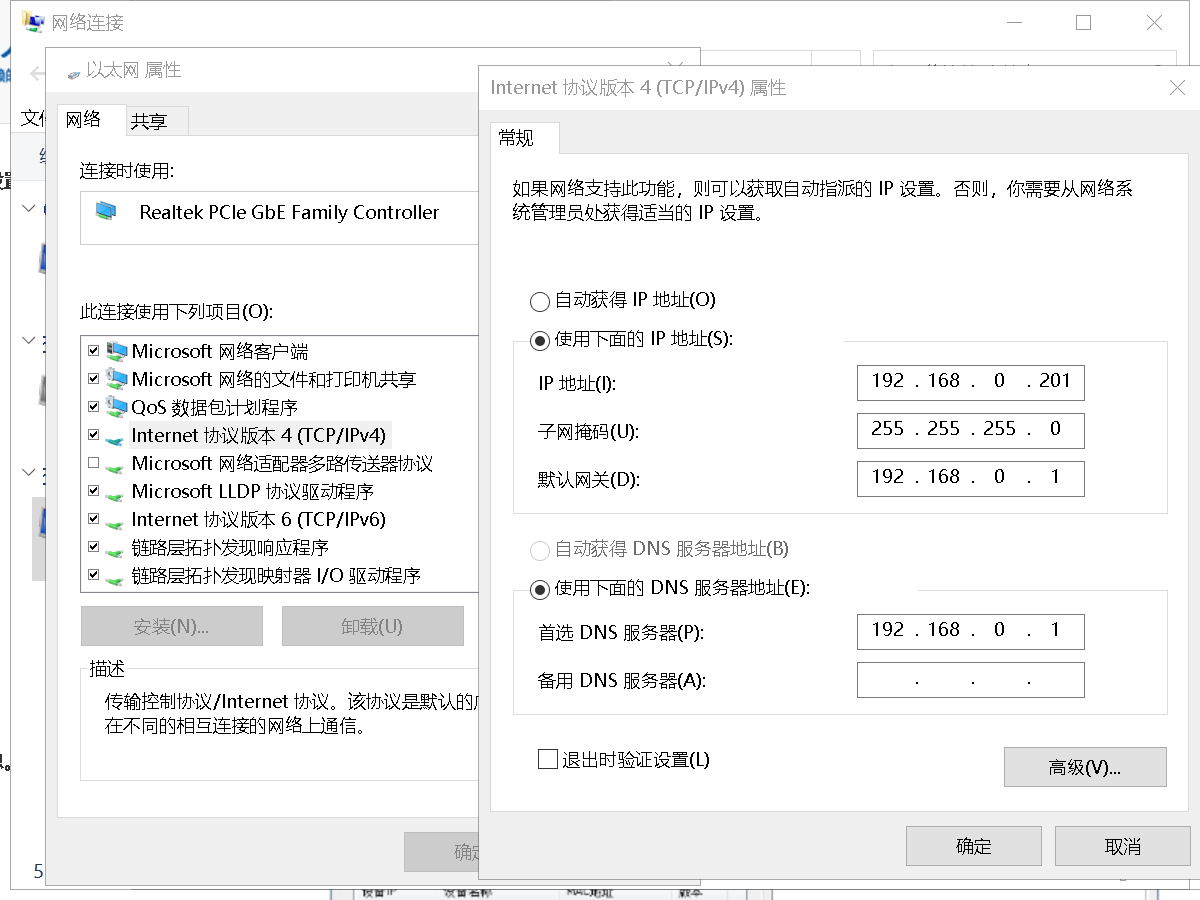Image resolution: width=1200 pixels, height=900 pixels.
Task: Switch to the 共享 tab
Action: point(149,122)
